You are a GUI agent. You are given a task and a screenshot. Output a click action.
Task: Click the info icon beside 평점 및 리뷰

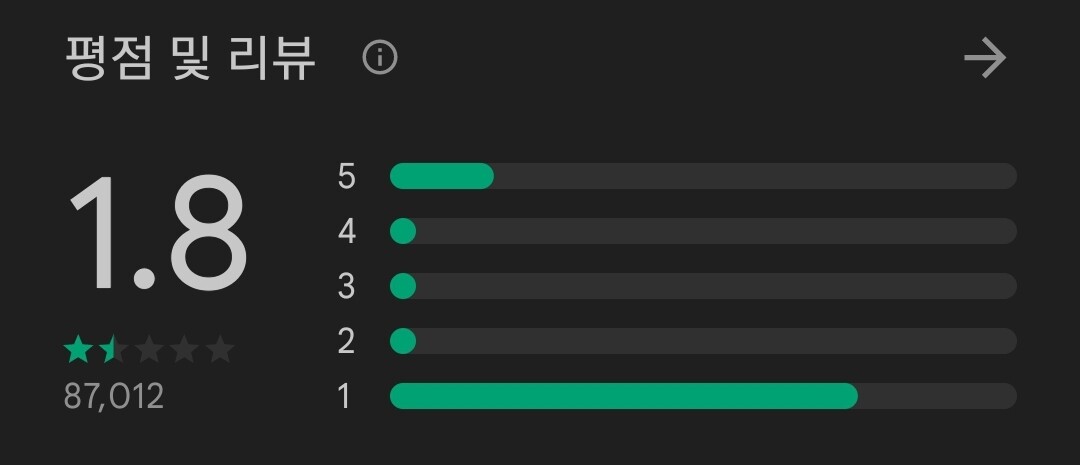tap(380, 58)
